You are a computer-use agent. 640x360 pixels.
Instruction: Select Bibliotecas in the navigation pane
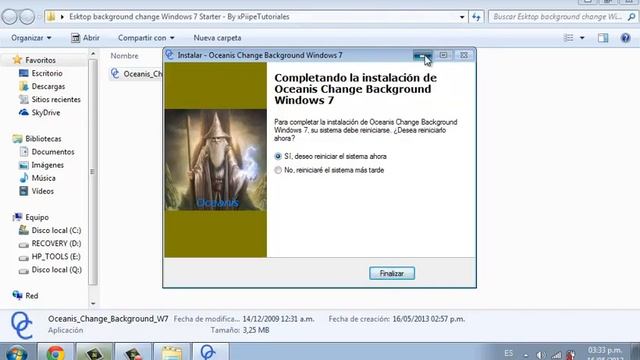[37, 139]
